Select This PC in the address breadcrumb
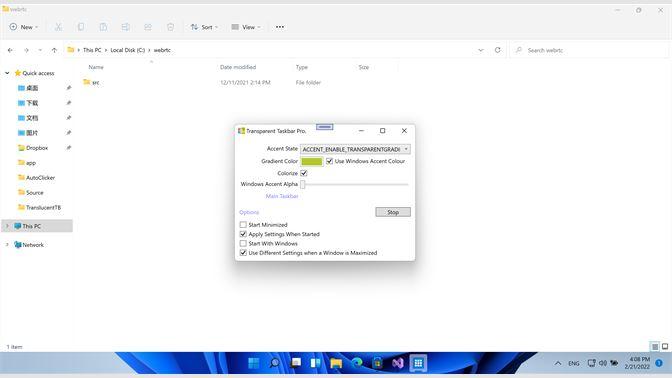This screenshot has width=672, height=378. click(92, 50)
